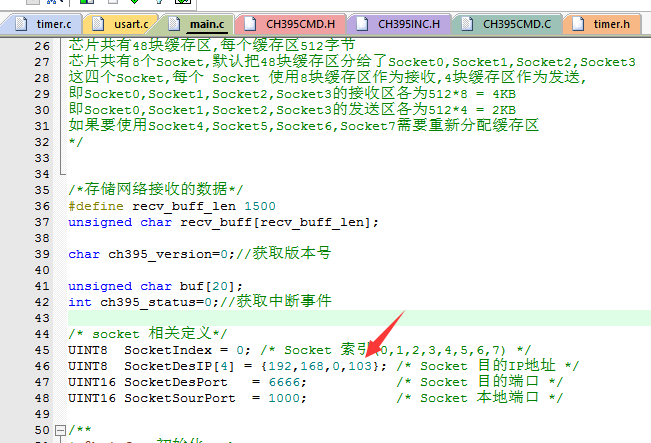Open the CH395CMD.H tab

[x=290, y=24]
